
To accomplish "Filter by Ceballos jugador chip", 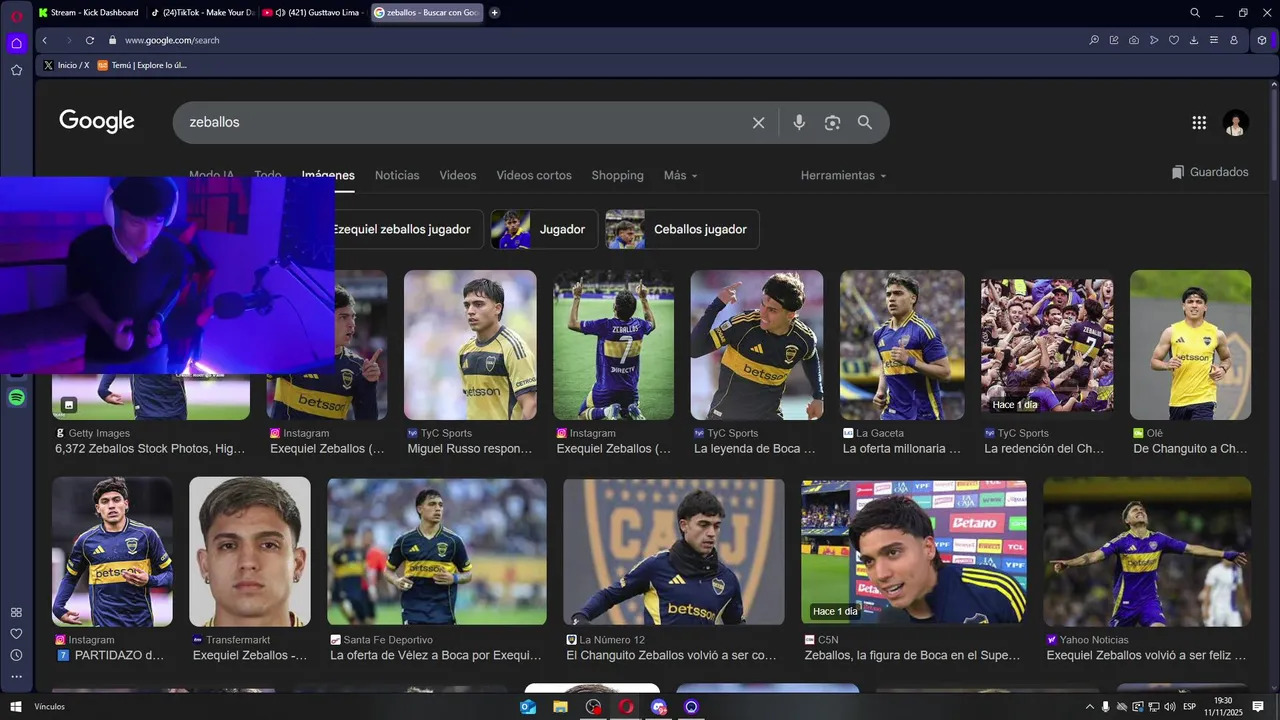I will (x=682, y=229).
